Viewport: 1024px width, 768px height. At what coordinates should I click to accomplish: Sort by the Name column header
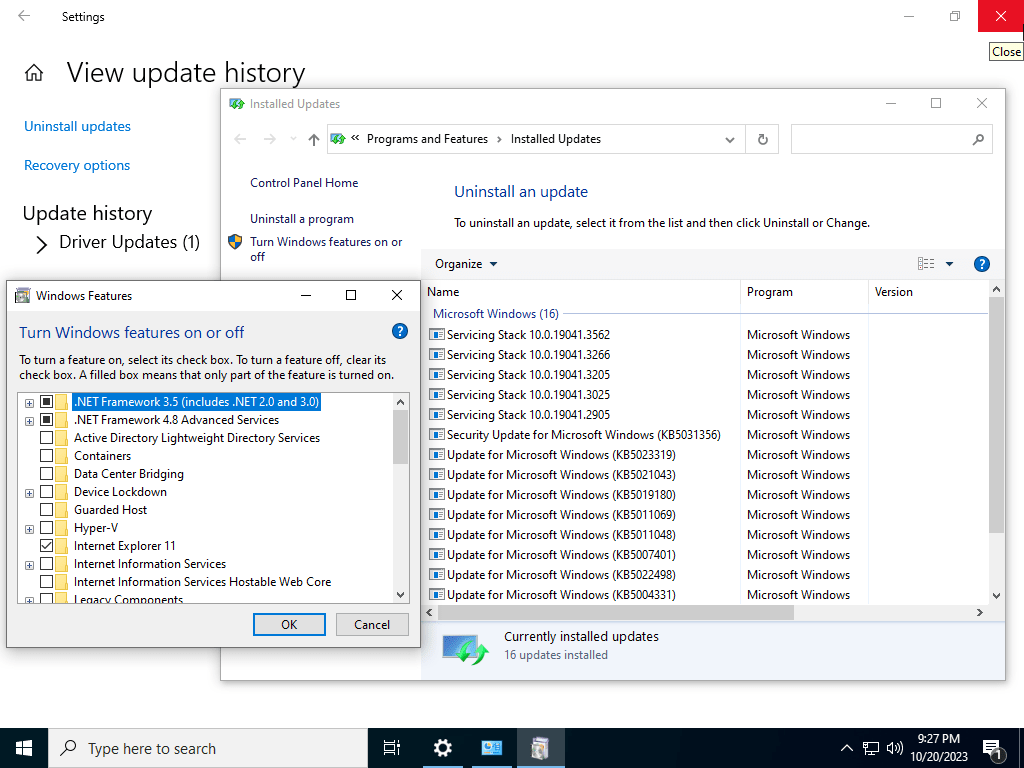click(581, 292)
